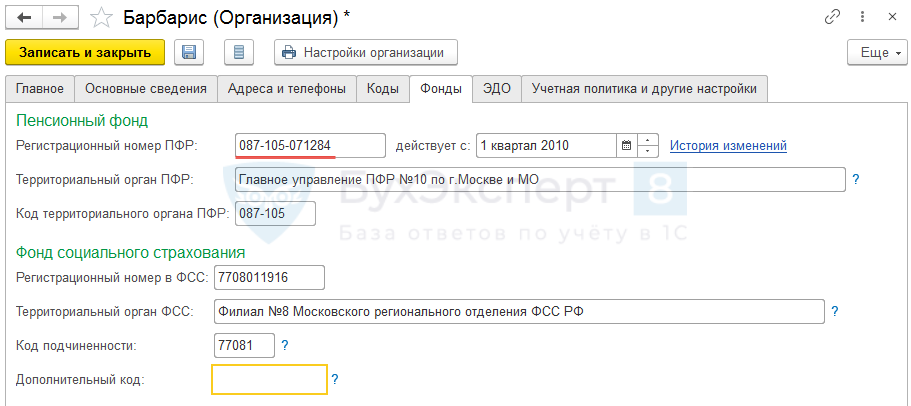Click help question mark near Код подчиненности
This screenshot has height=406, width=911.
[285, 345]
